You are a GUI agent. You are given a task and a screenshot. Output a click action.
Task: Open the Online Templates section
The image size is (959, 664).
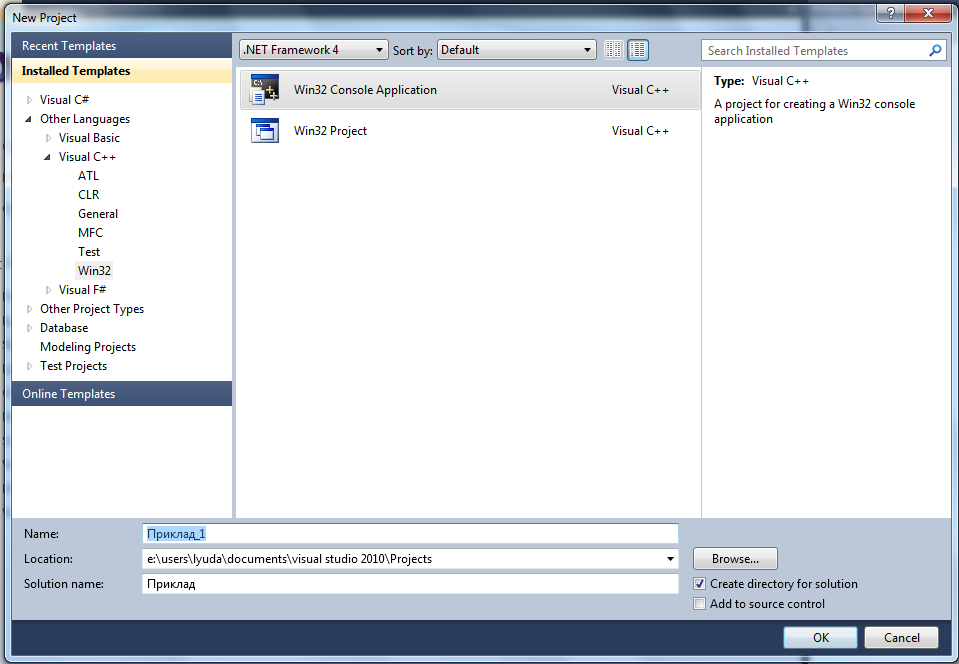122,394
